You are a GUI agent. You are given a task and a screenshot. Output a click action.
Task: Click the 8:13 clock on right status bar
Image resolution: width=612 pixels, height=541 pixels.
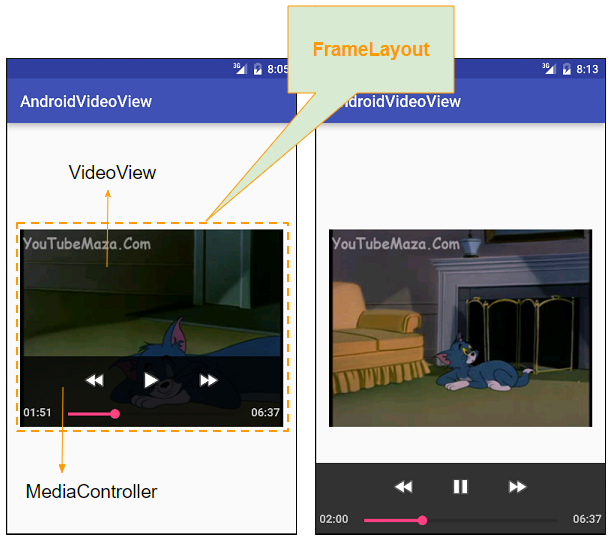click(x=587, y=69)
